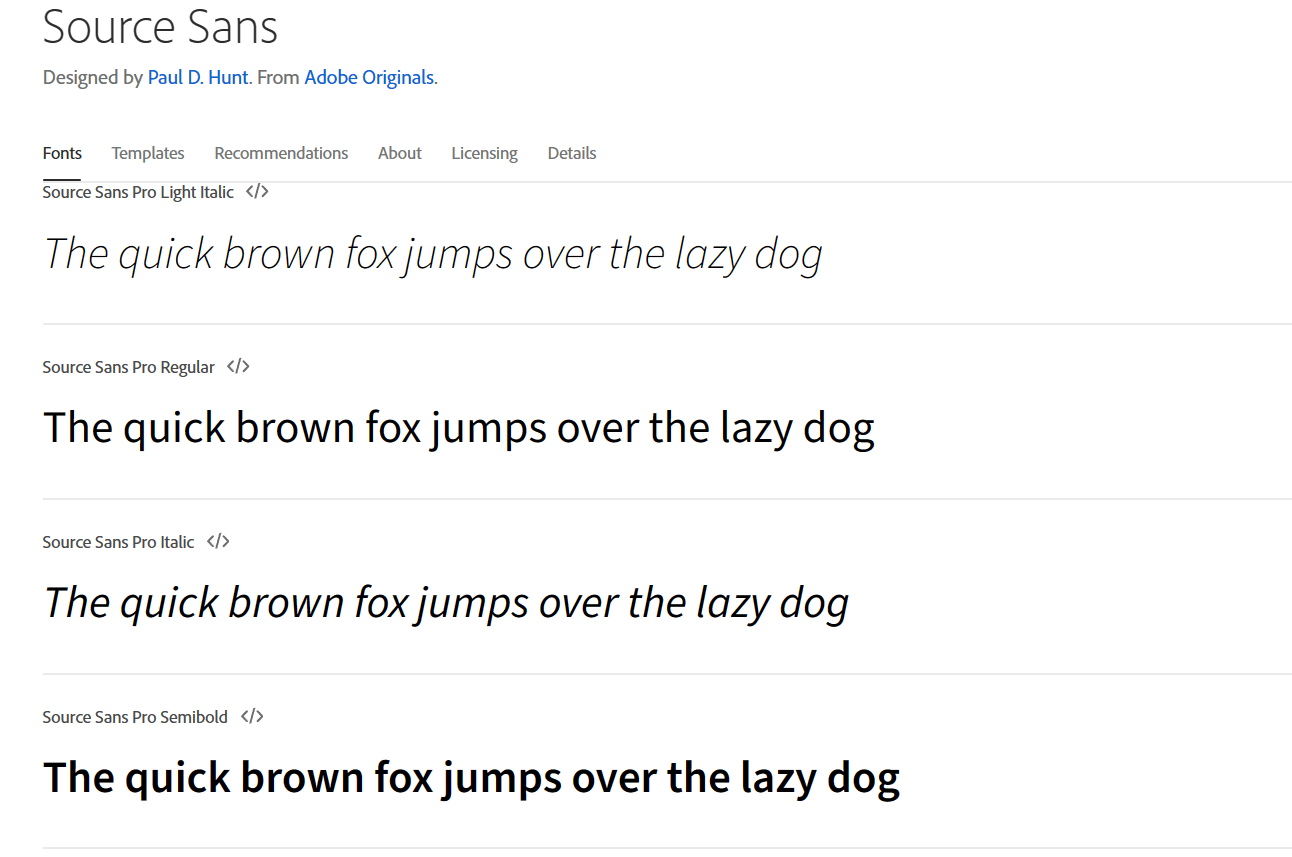Click the Semibold sample sentence
Image resolution: width=1292 pixels, height=857 pixels.
[x=471, y=778]
